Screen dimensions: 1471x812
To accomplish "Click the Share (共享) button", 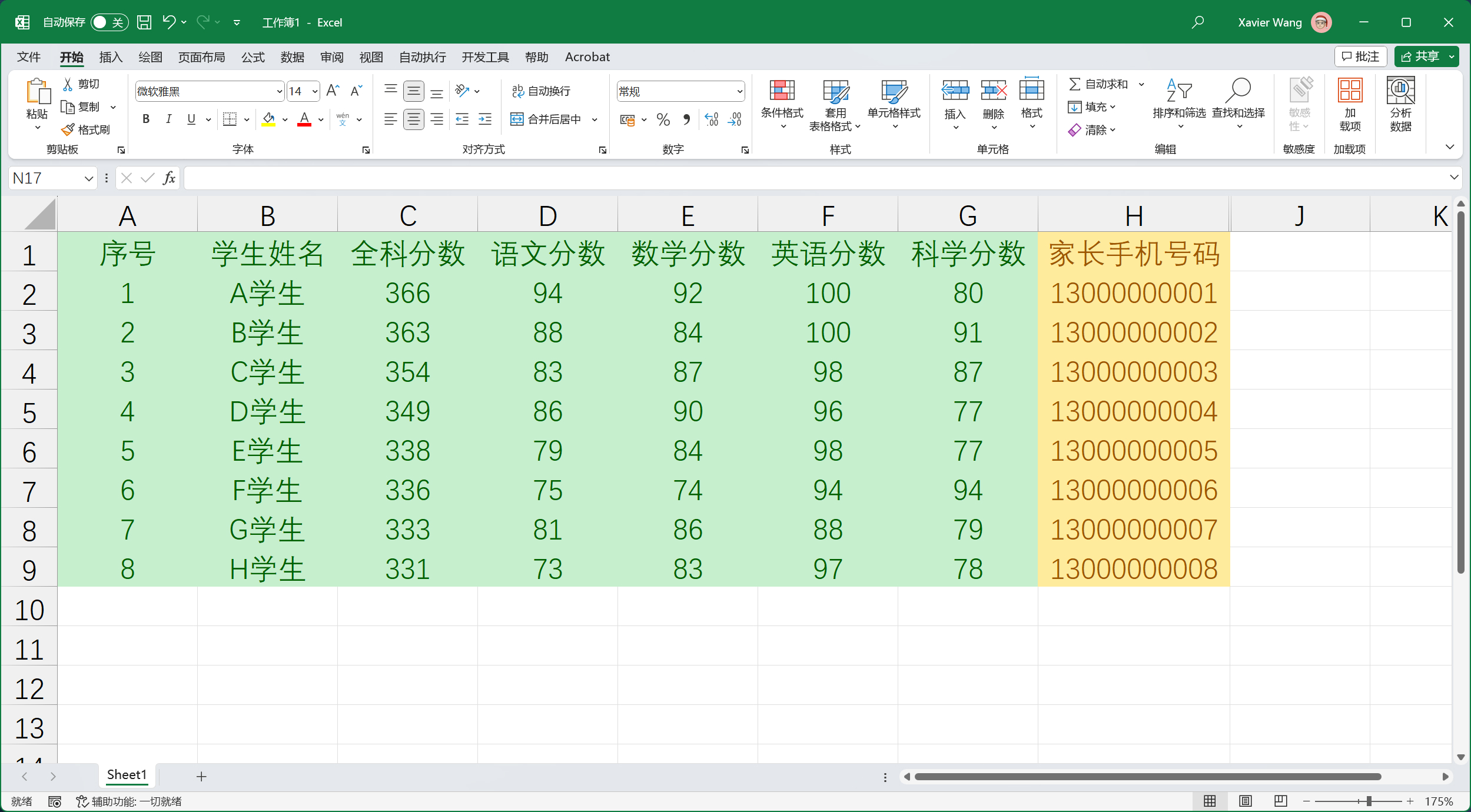I will click(x=1419, y=56).
